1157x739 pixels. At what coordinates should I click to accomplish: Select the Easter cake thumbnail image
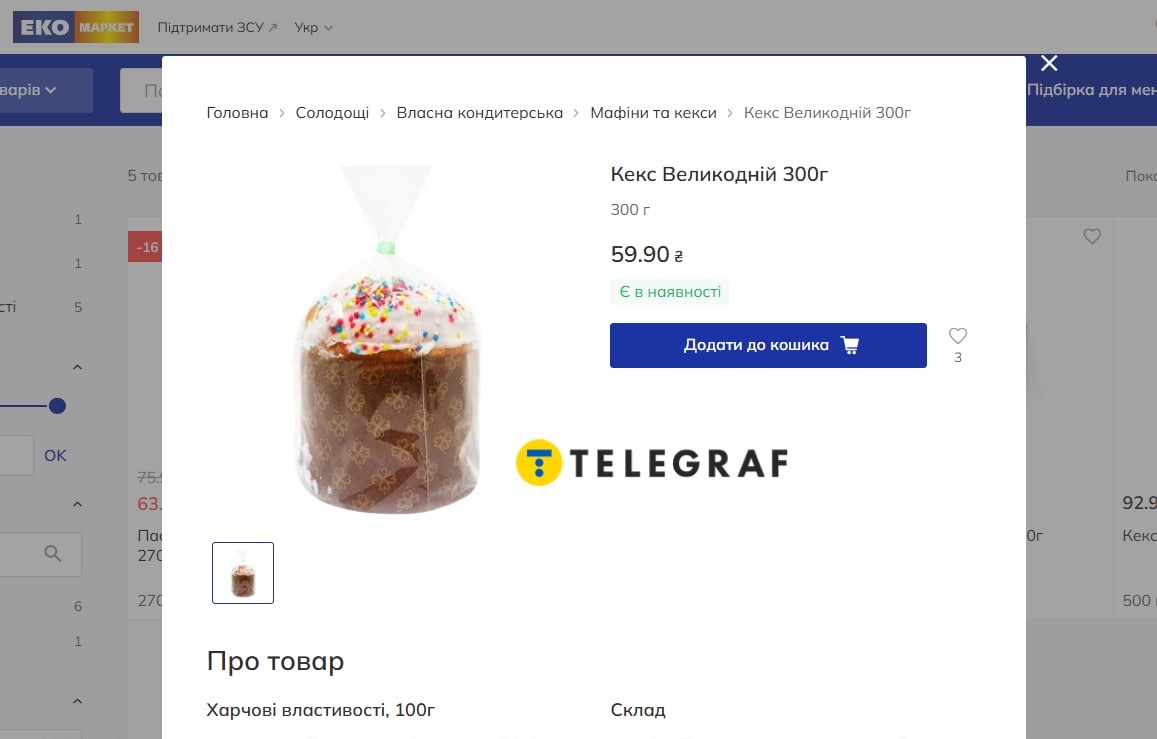[x=243, y=573]
